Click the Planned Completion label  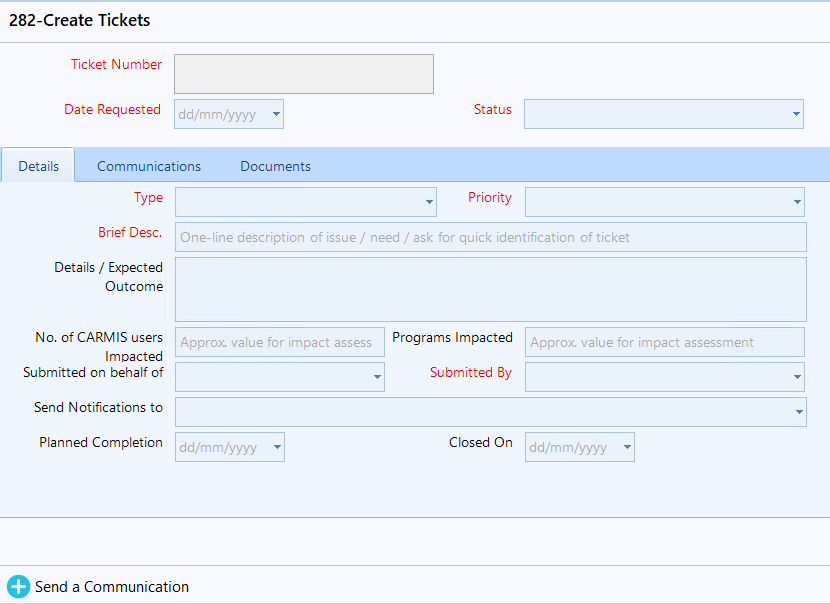pos(101,442)
